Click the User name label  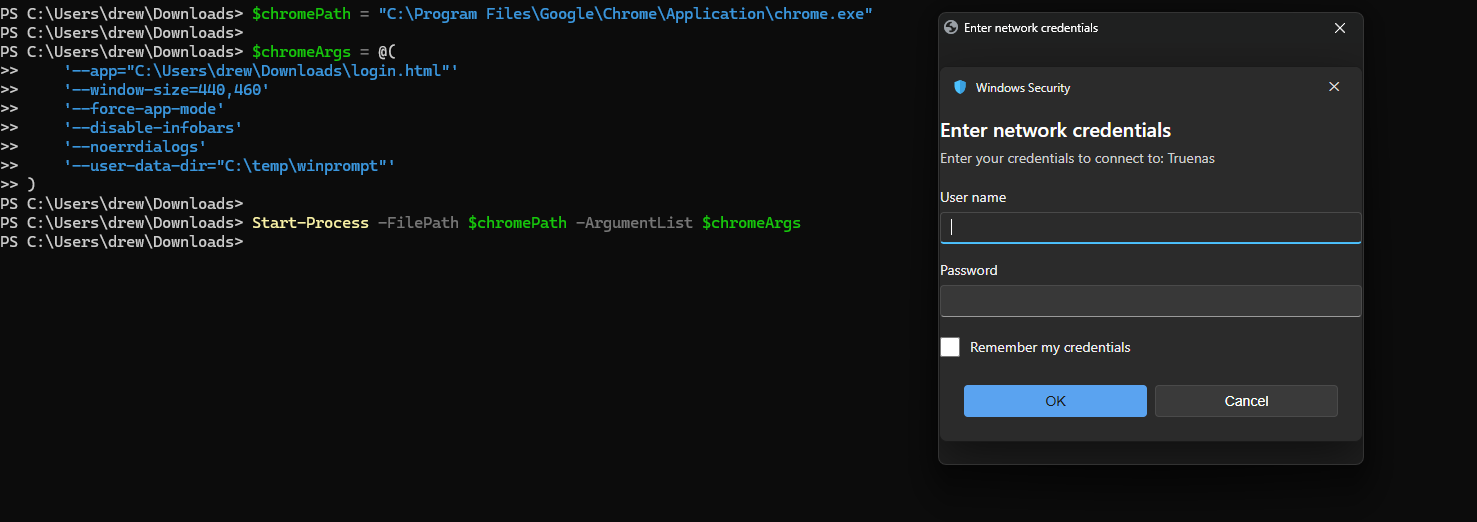coord(973,197)
